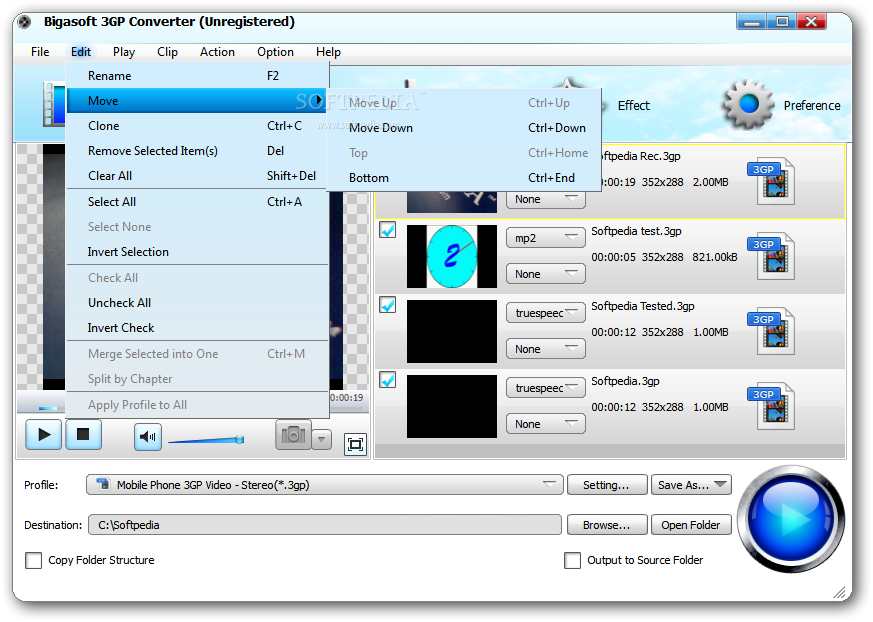Image resolution: width=873 pixels, height=622 pixels.
Task: Select the clock thumbnail of Softpedia test.3gp
Action: tap(452, 256)
